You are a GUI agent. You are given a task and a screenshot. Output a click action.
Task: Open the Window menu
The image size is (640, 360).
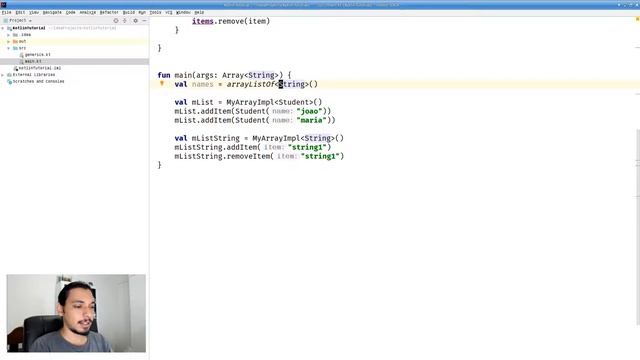(183, 13)
